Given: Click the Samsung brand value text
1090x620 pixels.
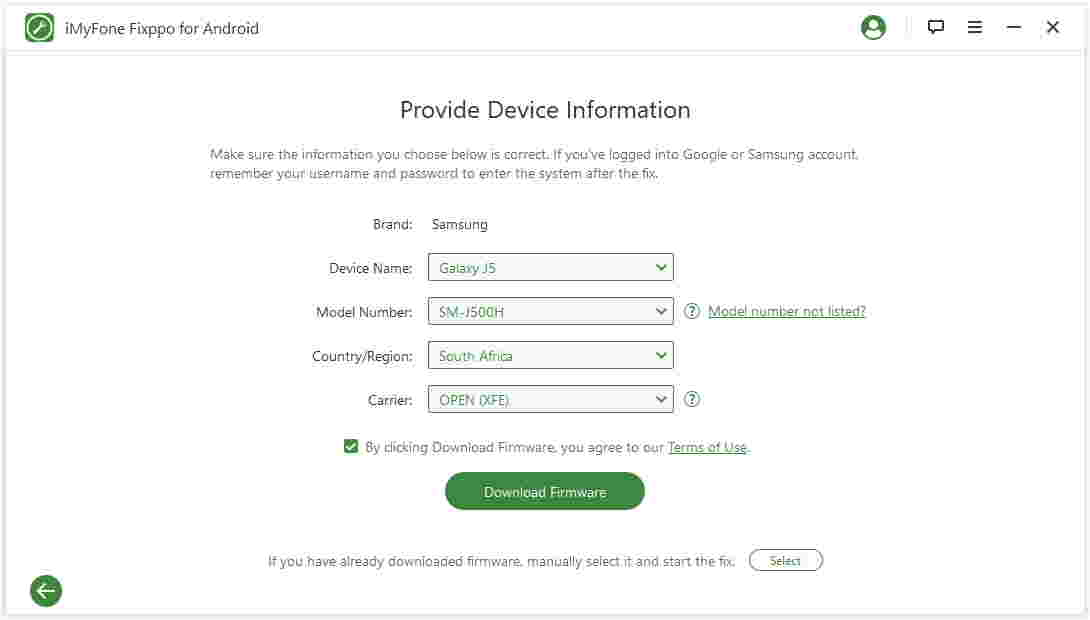Looking at the screenshot, I should pos(460,225).
